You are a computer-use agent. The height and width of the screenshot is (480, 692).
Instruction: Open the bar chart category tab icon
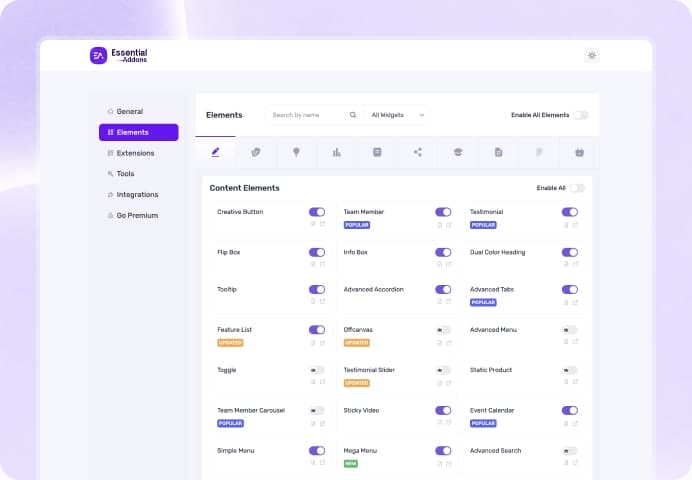(337, 152)
